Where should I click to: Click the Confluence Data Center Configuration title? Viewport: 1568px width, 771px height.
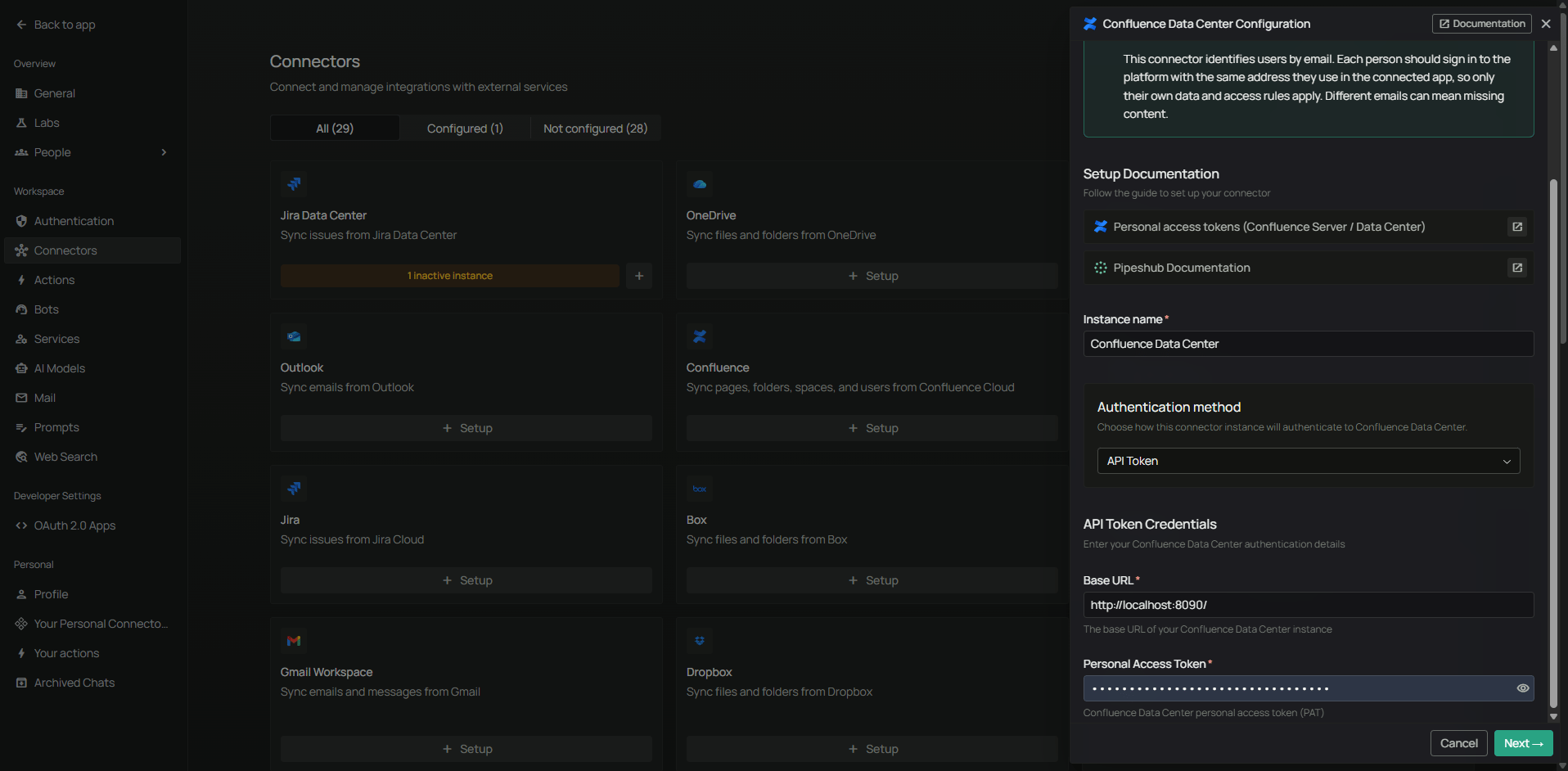pyautogui.click(x=1206, y=24)
